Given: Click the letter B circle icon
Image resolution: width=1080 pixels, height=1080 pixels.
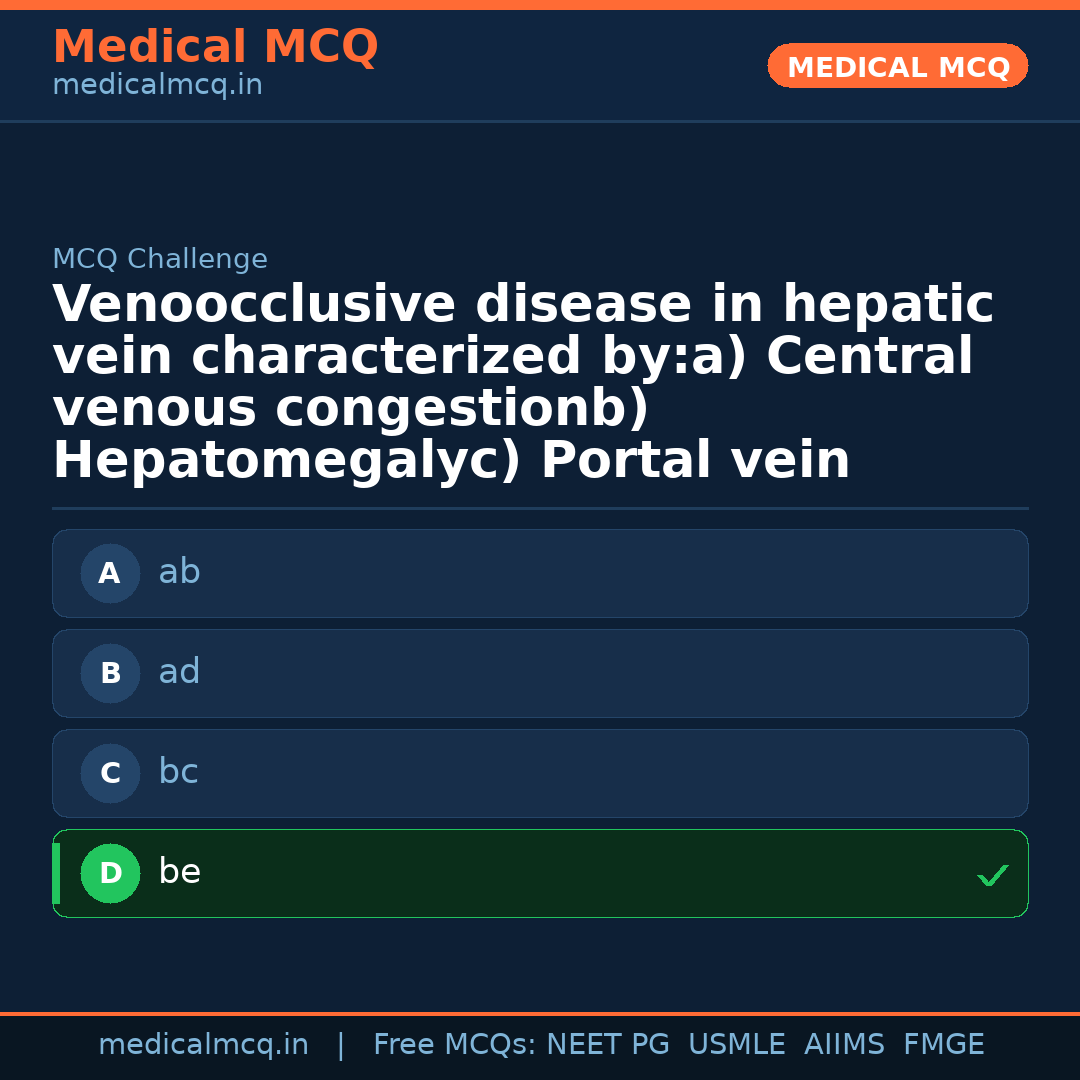Looking at the screenshot, I should 110,673.
